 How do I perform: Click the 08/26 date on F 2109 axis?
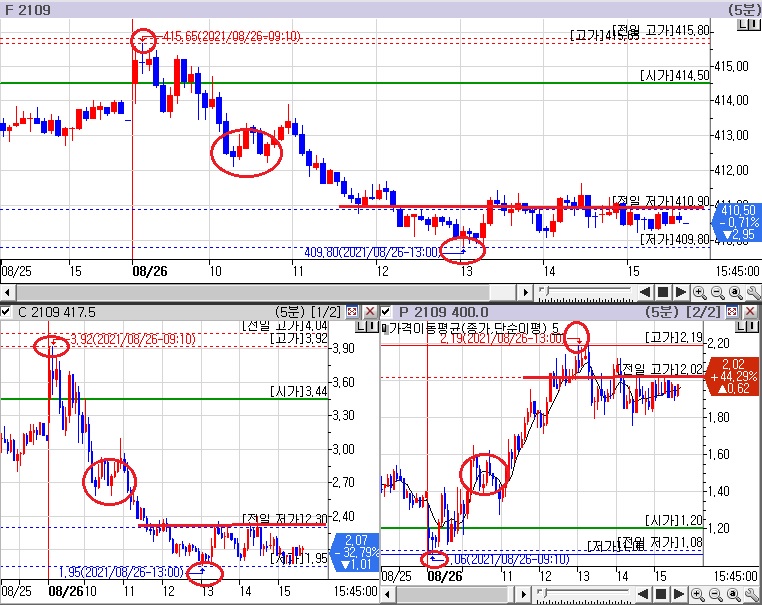[150, 271]
